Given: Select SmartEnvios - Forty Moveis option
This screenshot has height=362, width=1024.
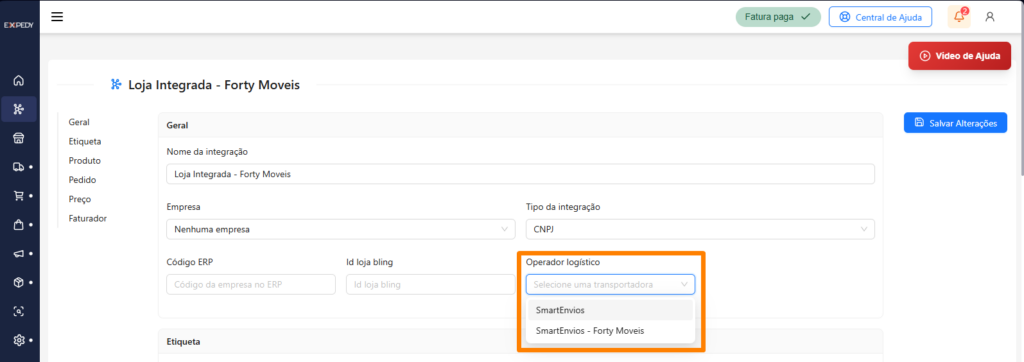Looking at the screenshot, I should click(611, 331).
